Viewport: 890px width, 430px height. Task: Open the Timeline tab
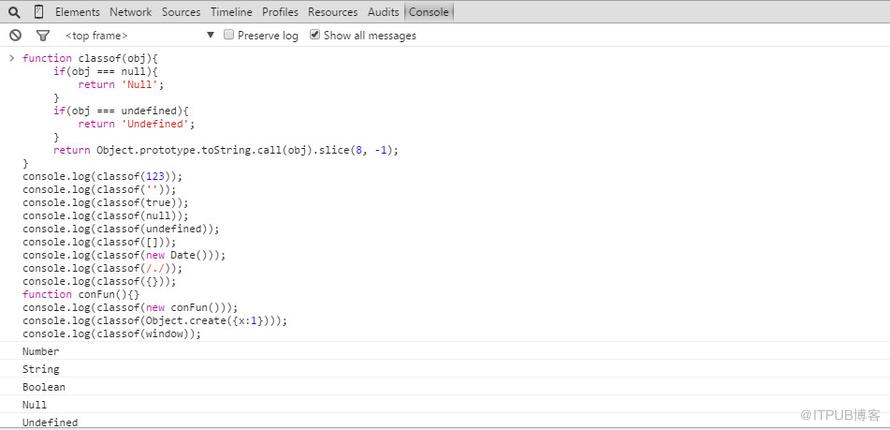pos(232,12)
